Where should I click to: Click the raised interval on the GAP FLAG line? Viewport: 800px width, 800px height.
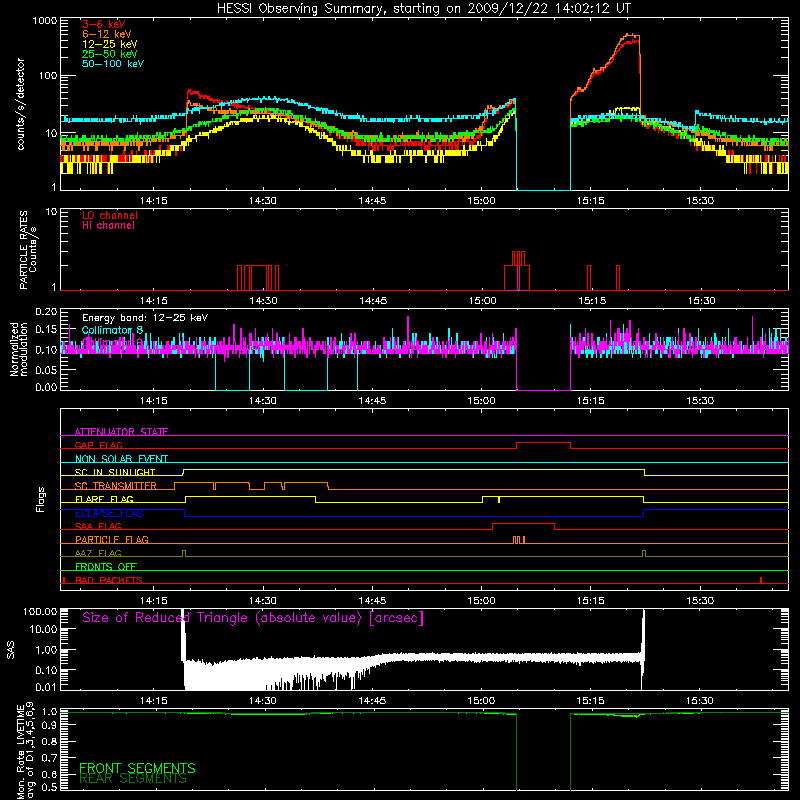coord(543,443)
